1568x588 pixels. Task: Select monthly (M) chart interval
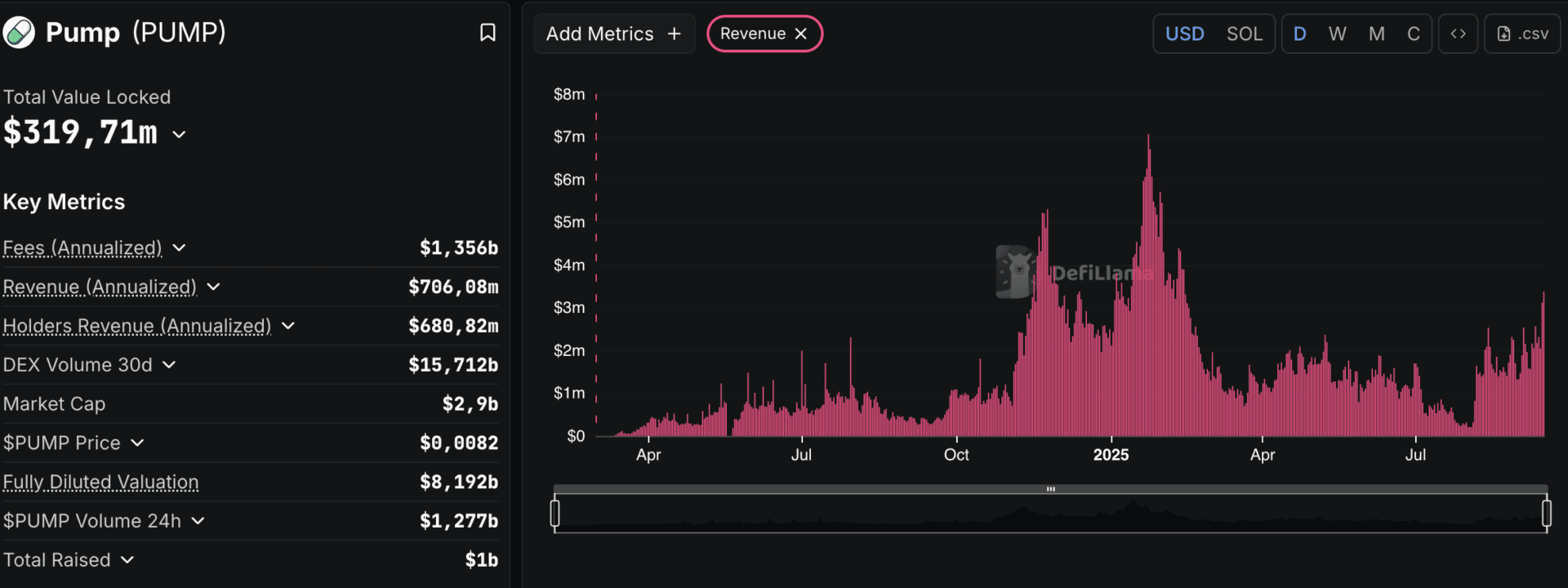pos(1377,33)
